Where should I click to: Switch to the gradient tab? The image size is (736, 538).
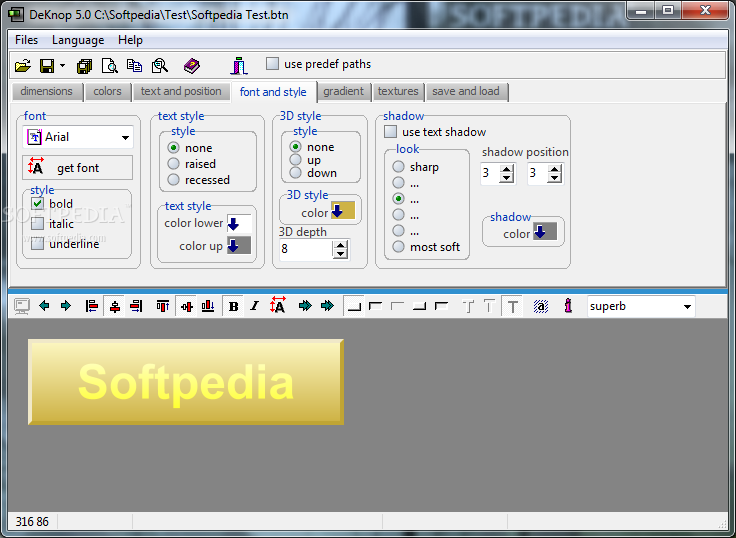[x=343, y=92]
